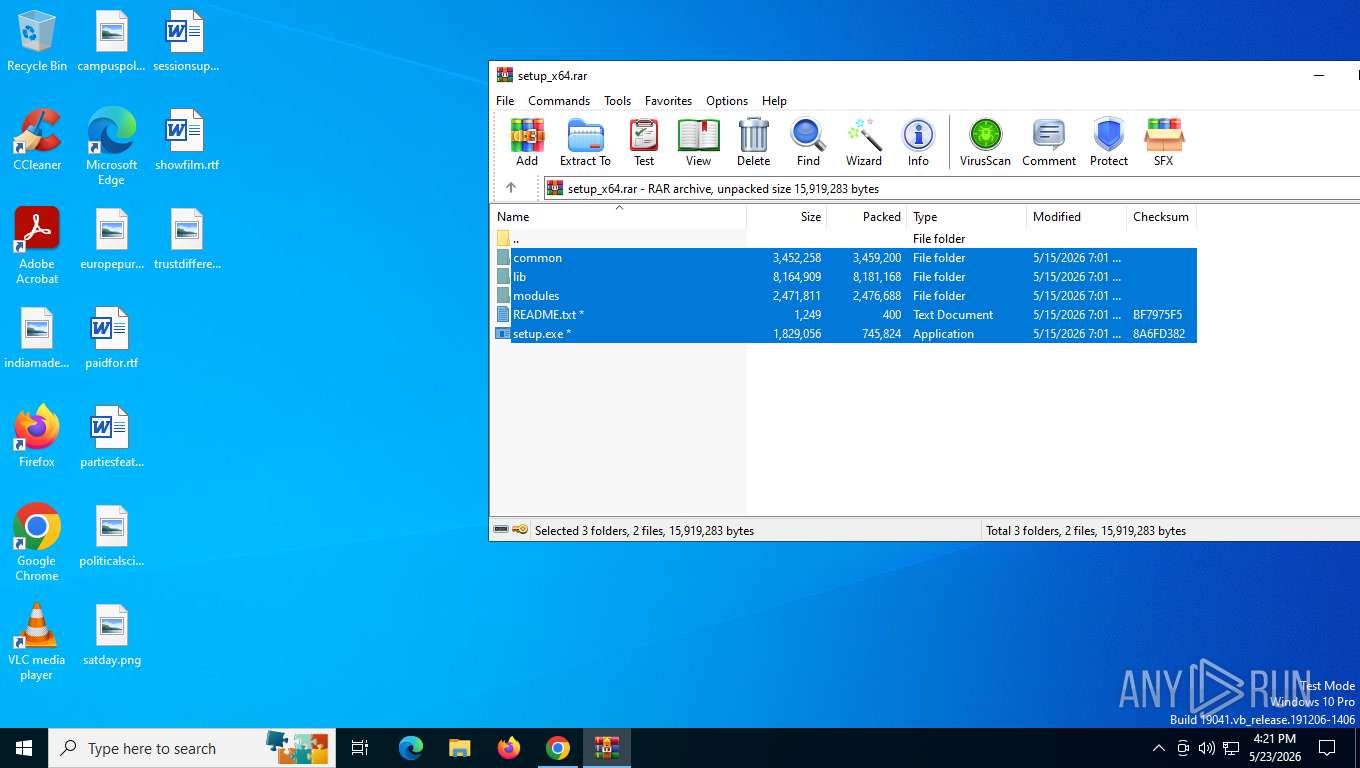Open the CCleaner desktop shortcut
Image resolution: width=1360 pixels, height=768 pixels.
[x=37, y=140]
